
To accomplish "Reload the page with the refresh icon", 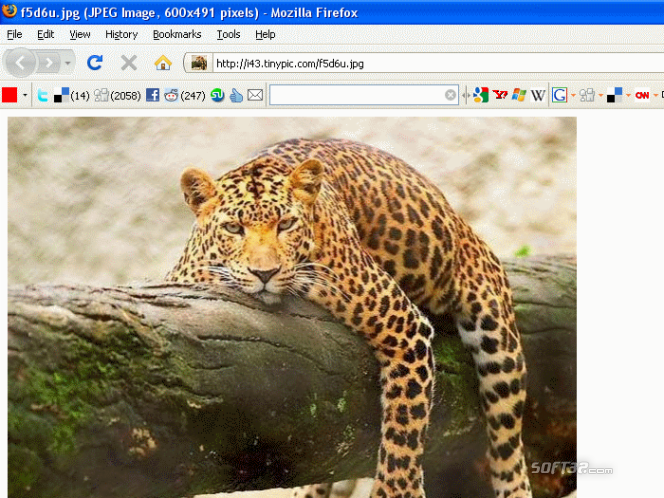I will pos(95,63).
